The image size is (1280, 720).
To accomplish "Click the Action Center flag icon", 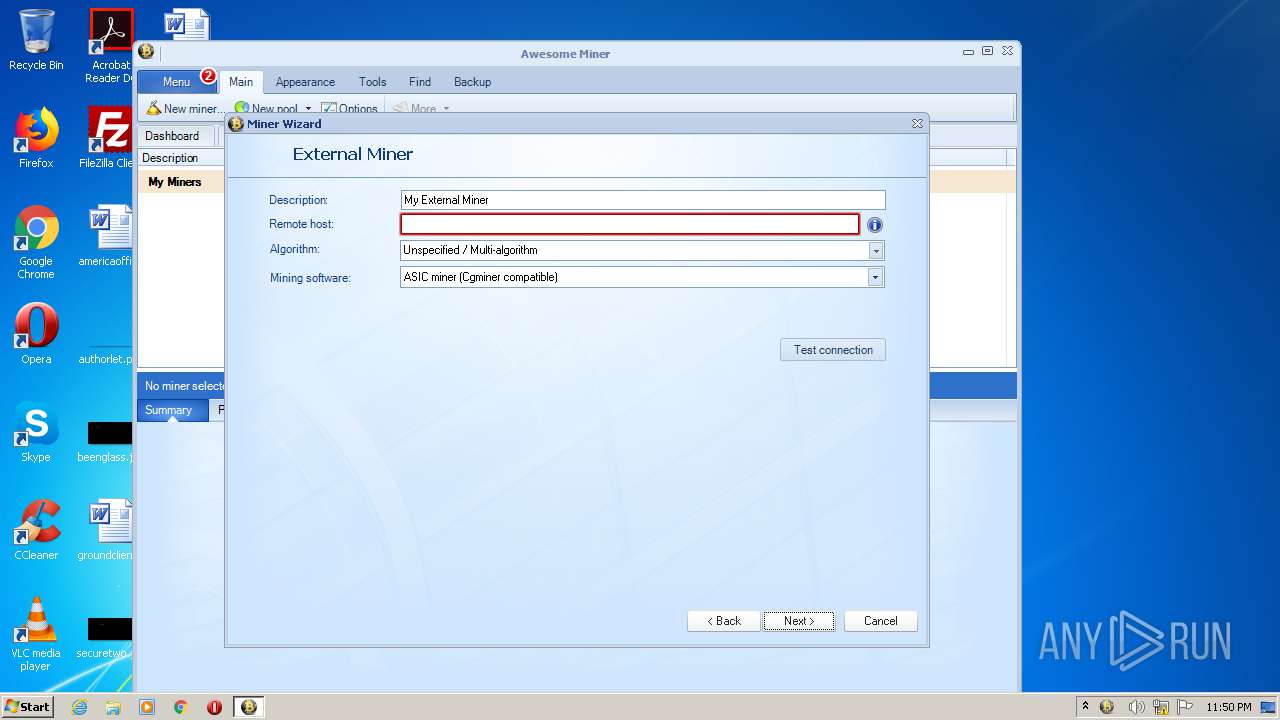I will 1185,707.
